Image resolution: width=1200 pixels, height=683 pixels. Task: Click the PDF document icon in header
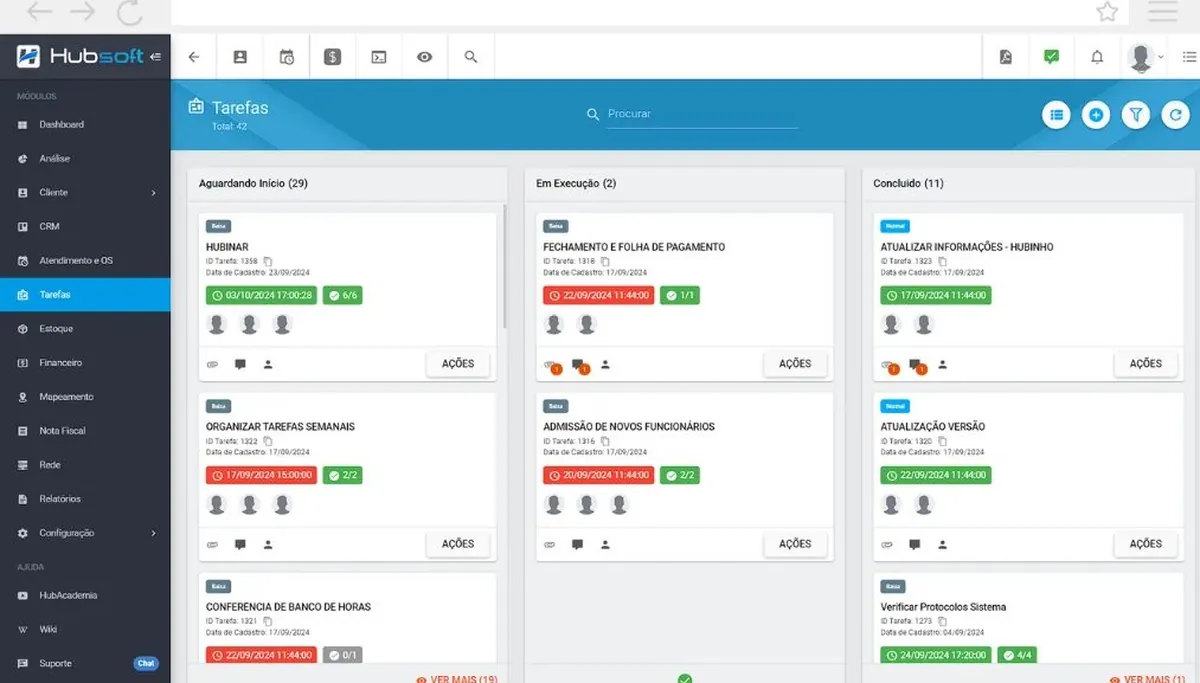(x=1005, y=57)
